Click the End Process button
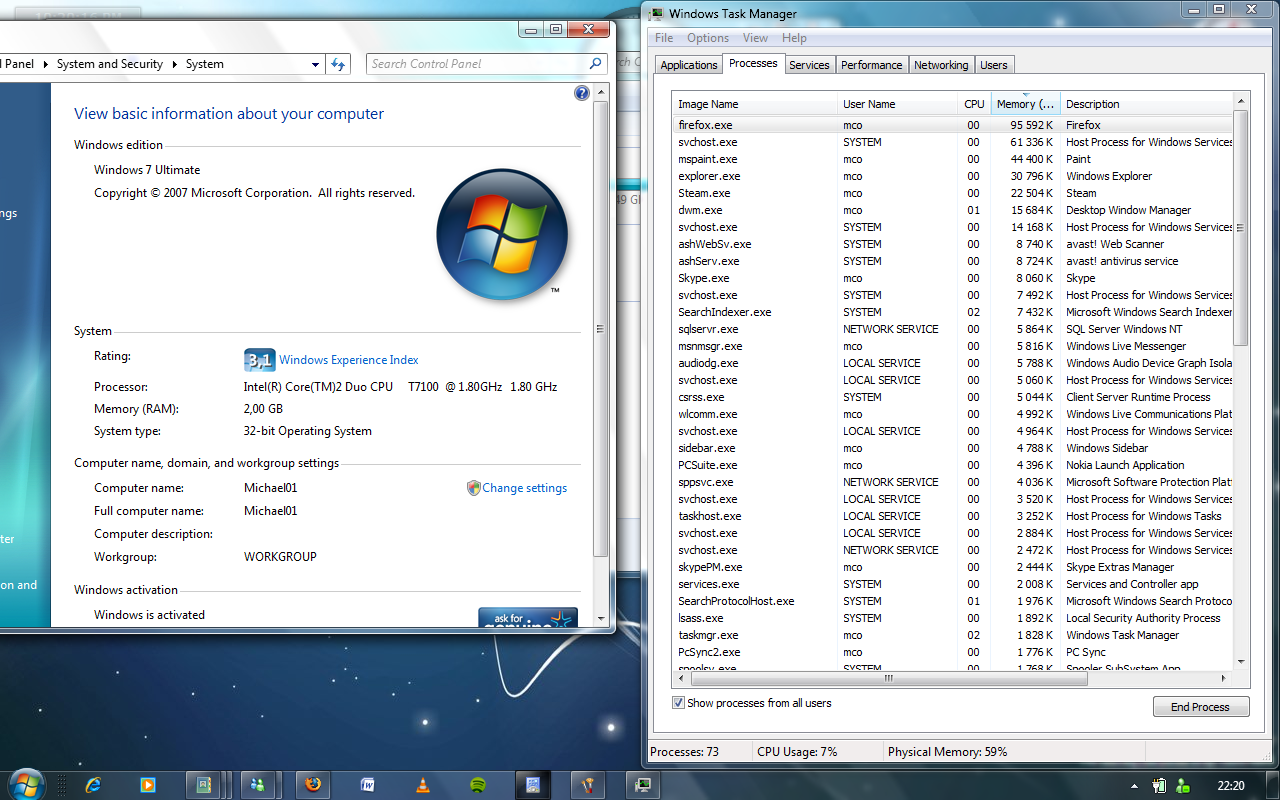The height and width of the screenshot is (800, 1280). pos(1200,707)
